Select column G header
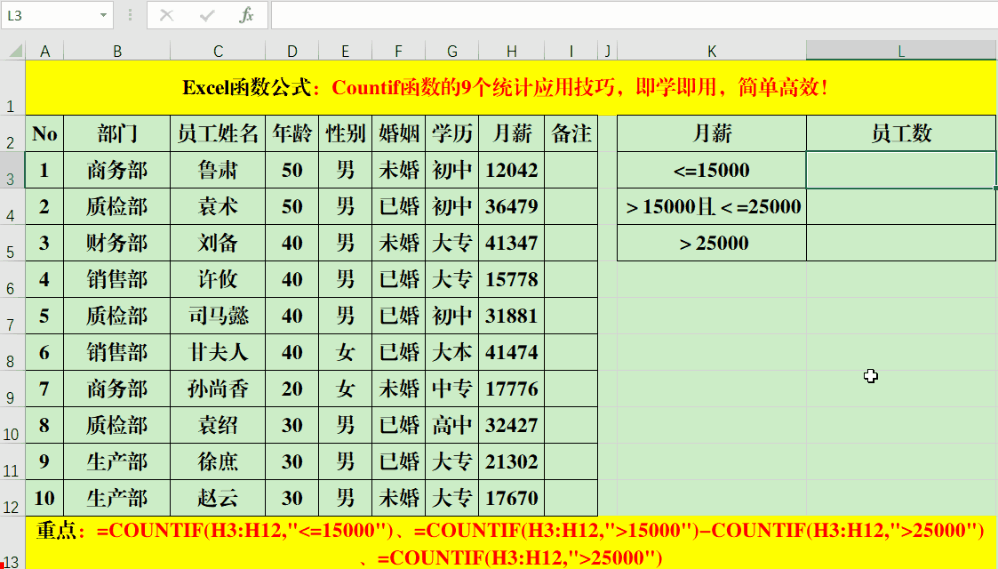 [452, 51]
